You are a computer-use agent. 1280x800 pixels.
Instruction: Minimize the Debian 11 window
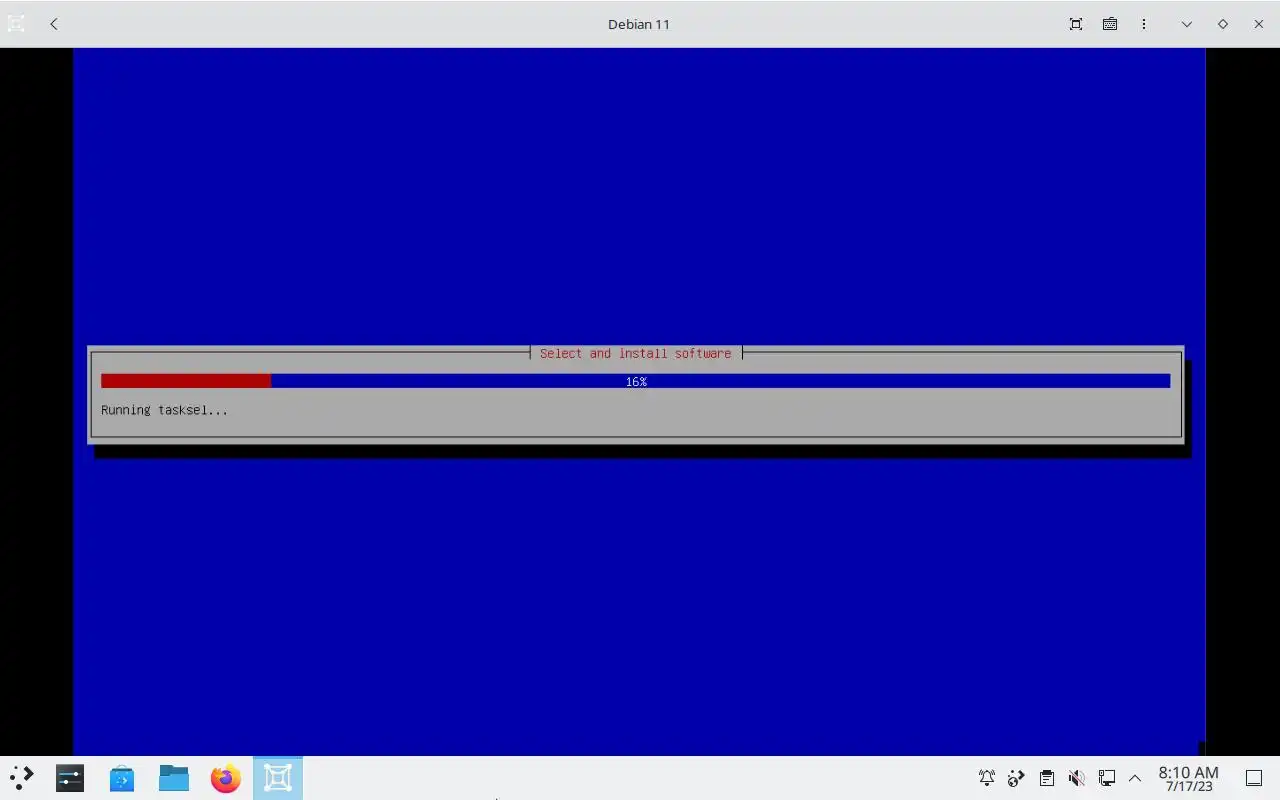pyautogui.click(x=1187, y=24)
